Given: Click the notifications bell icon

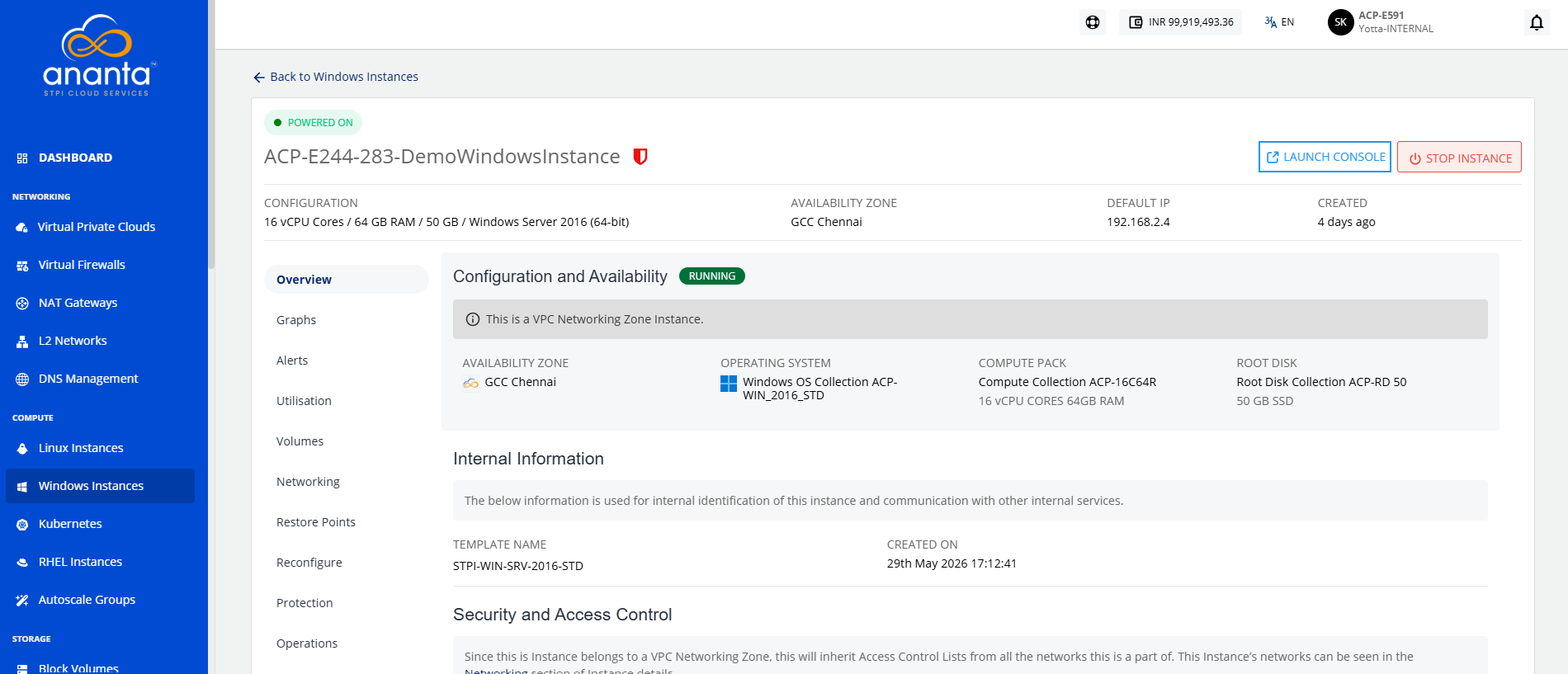Looking at the screenshot, I should click(x=1537, y=22).
